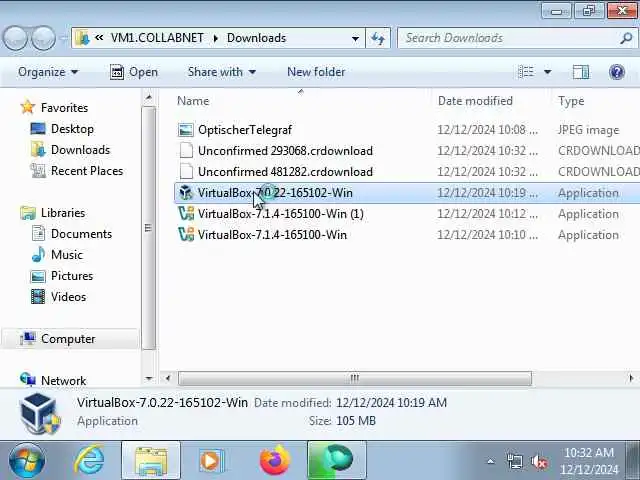Open the Share with dropdown

(222, 72)
